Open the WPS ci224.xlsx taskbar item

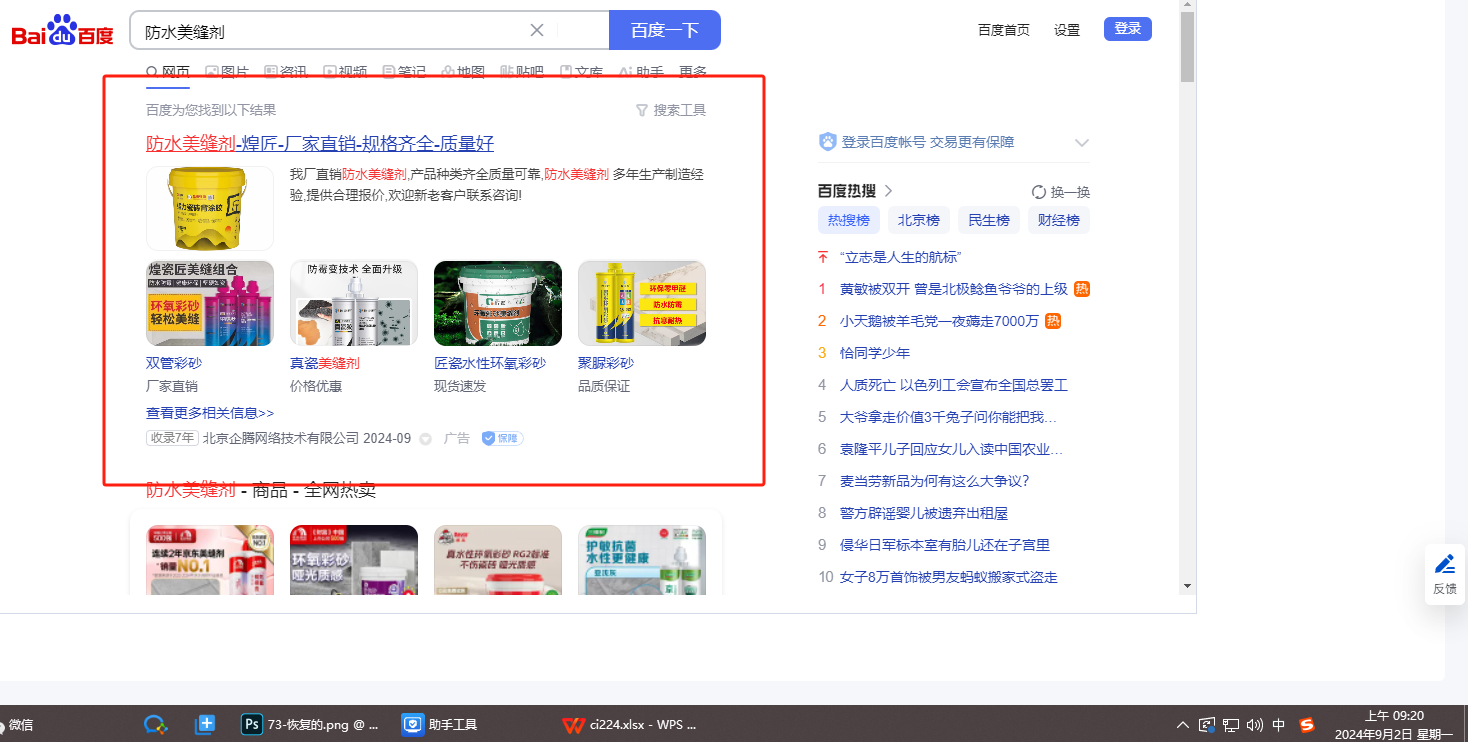[x=630, y=725]
